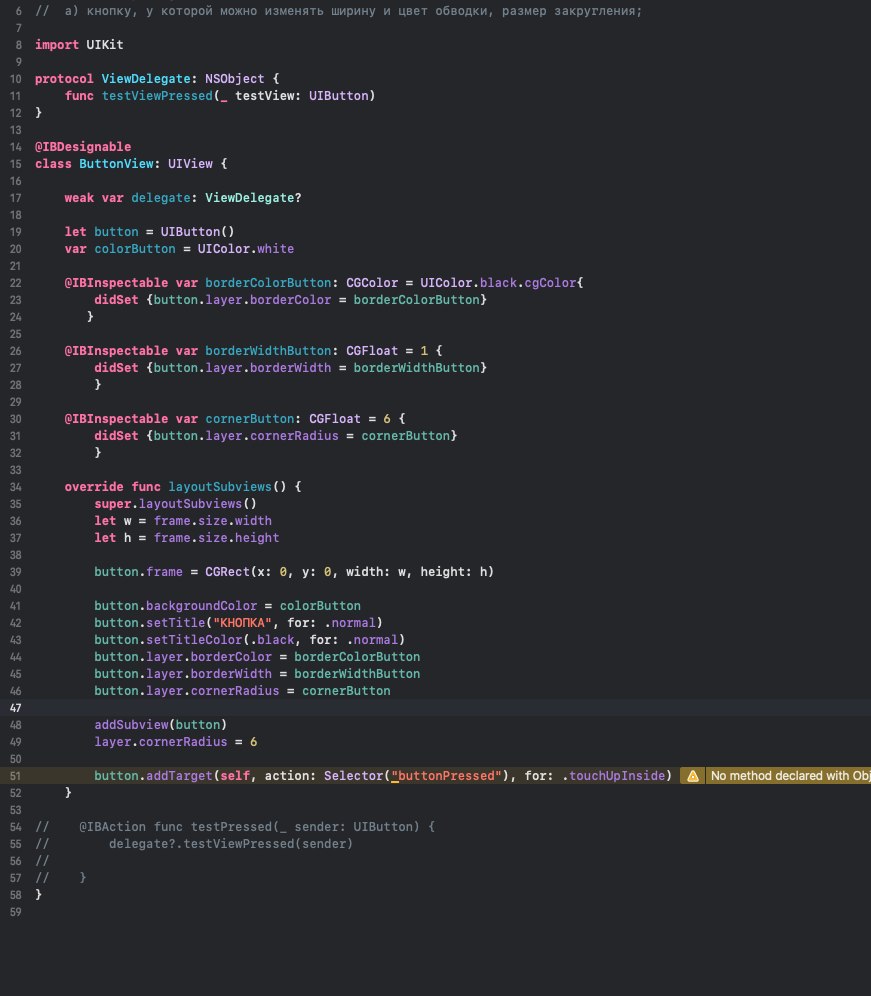The height and width of the screenshot is (996, 871).
Task: Click "colorButton" in the var declaration on line 20
Action: click(x=135, y=249)
